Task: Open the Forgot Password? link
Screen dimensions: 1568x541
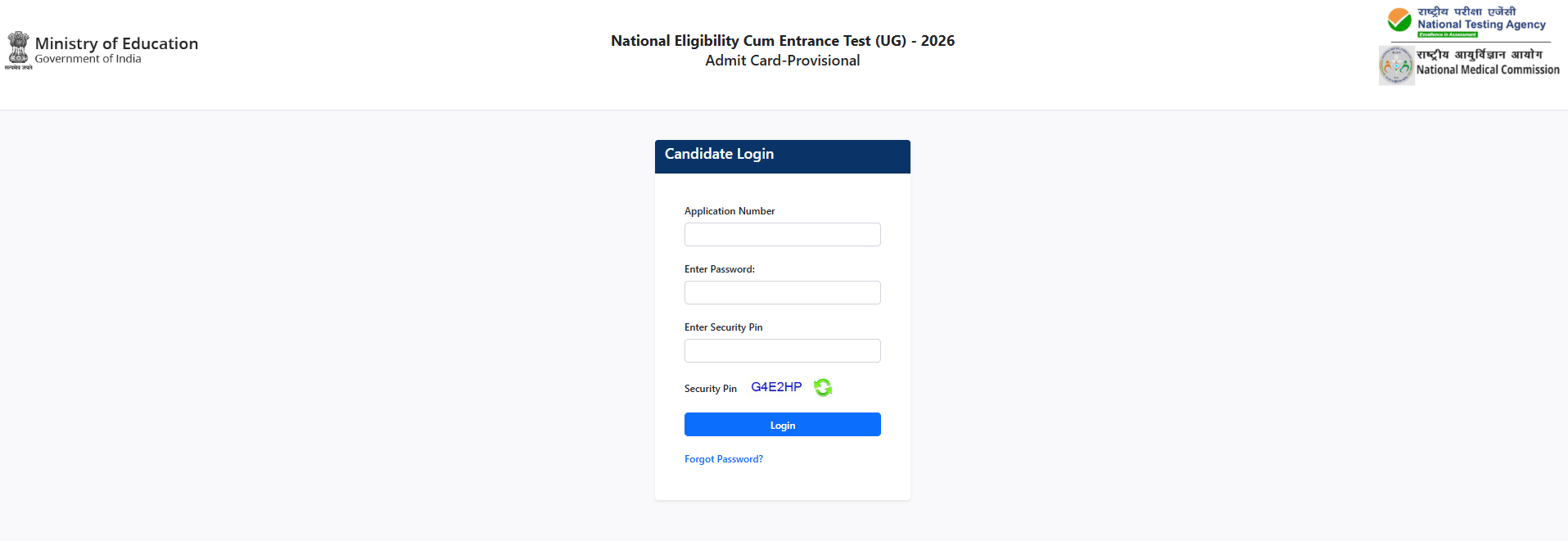Action: tap(724, 459)
